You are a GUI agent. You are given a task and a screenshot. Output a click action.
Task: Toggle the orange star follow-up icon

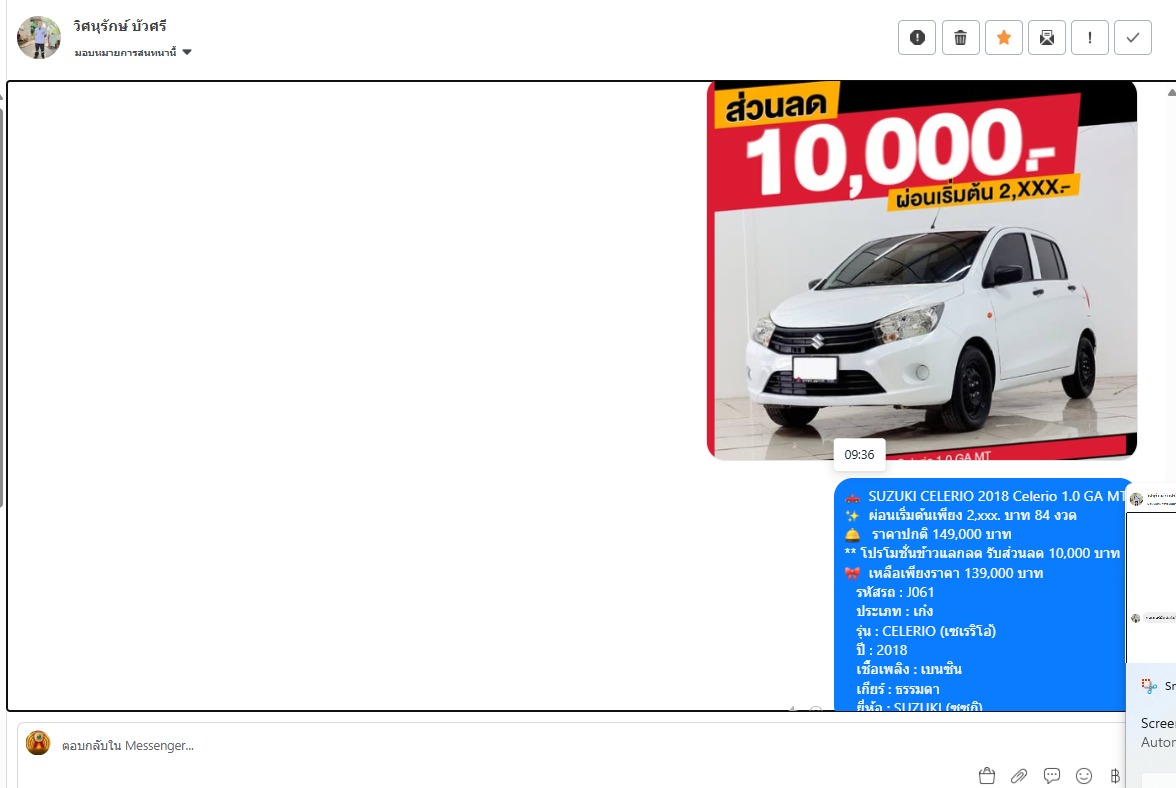(x=1004, y=37)
